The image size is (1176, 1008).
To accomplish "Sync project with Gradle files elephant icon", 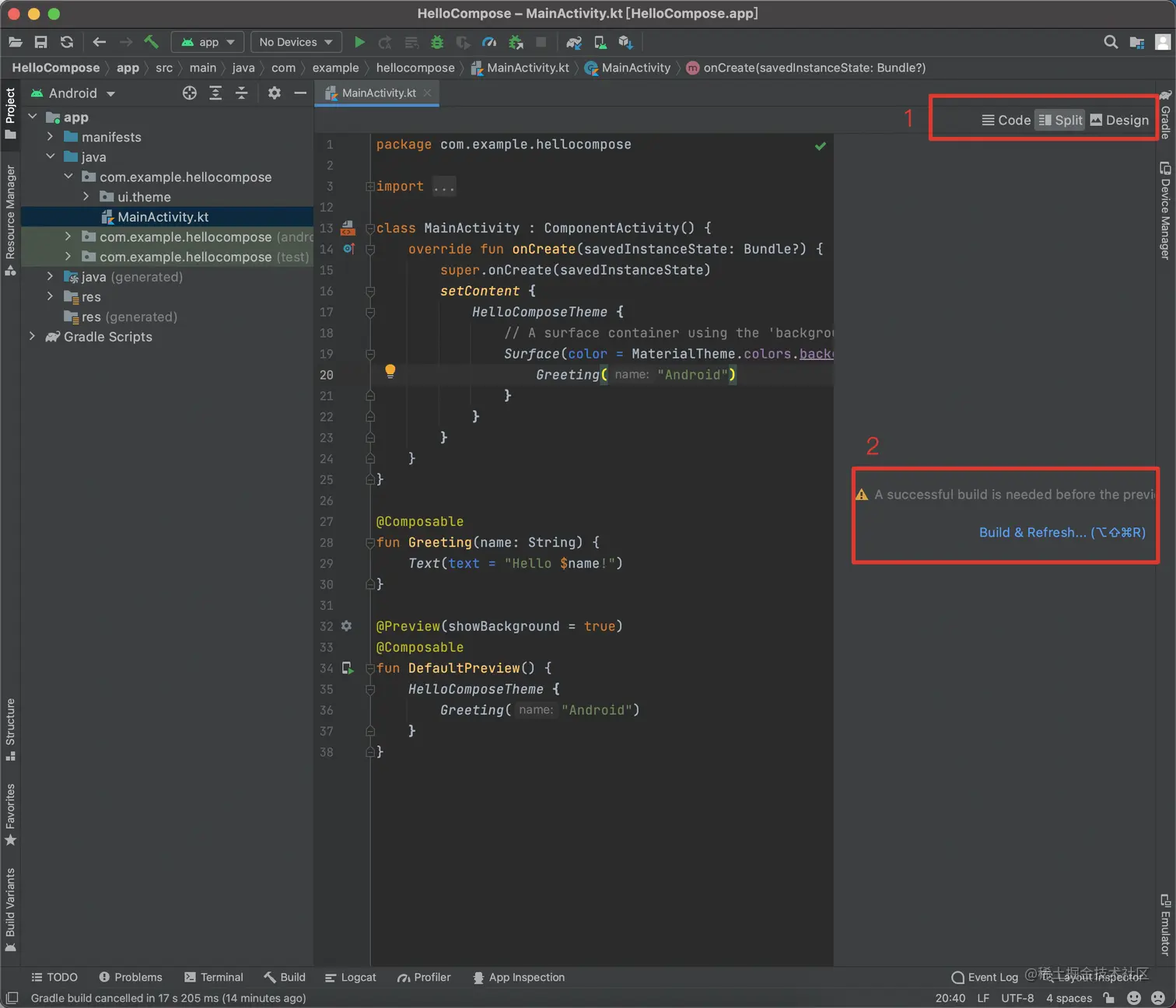I will (574, 42).
